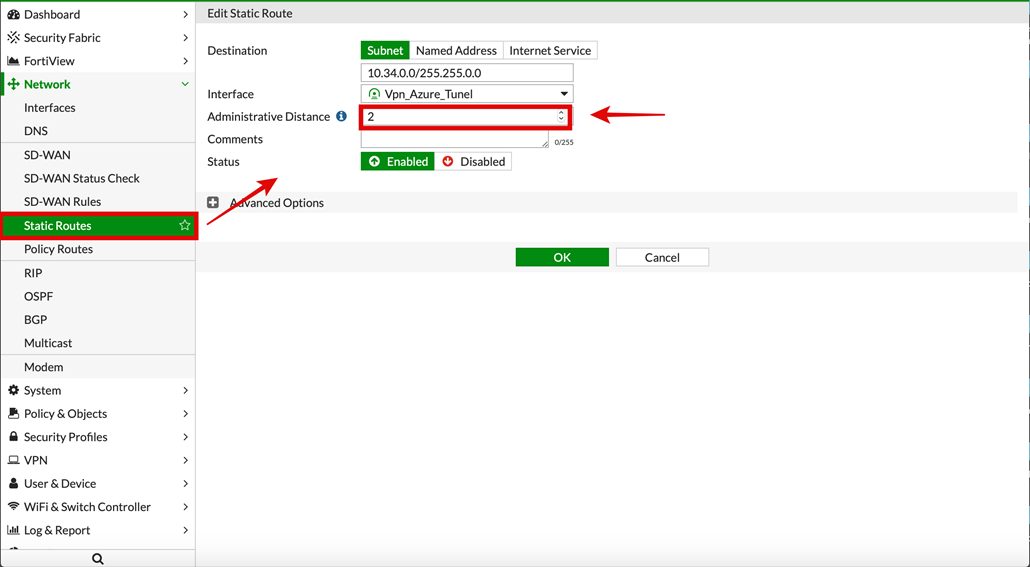Expand the Dashboard menu chevron
The height and width of the screenshot is (567, 1030).
click(185, 14)
